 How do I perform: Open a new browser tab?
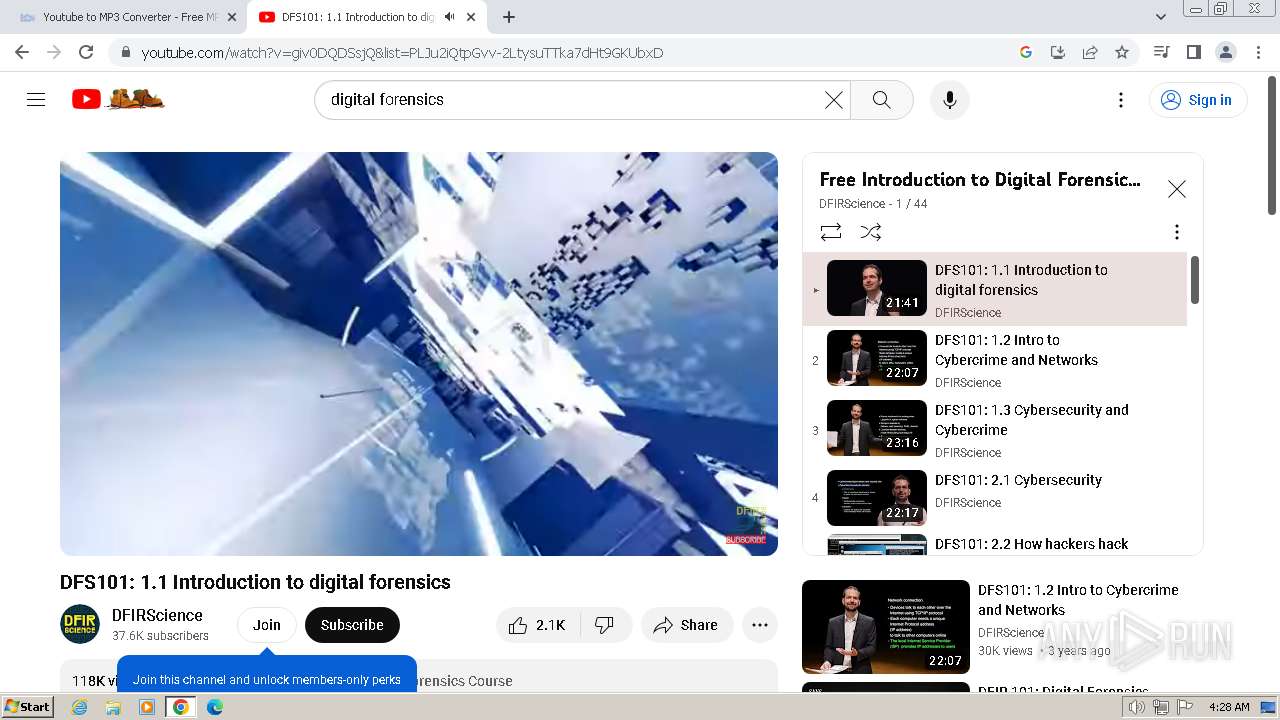click(x=509, y=17)
